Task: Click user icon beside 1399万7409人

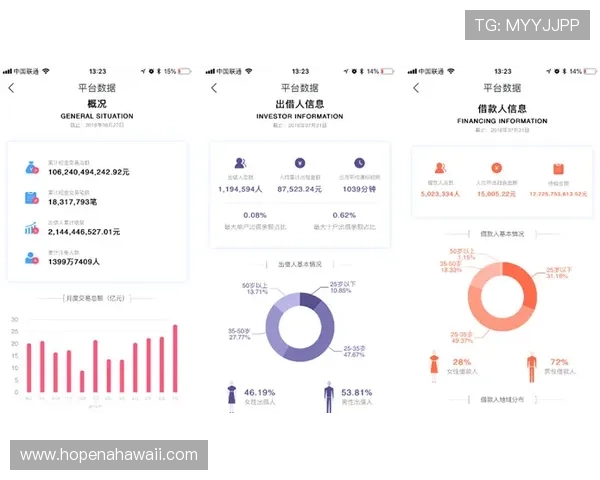Action: [32, 258]
